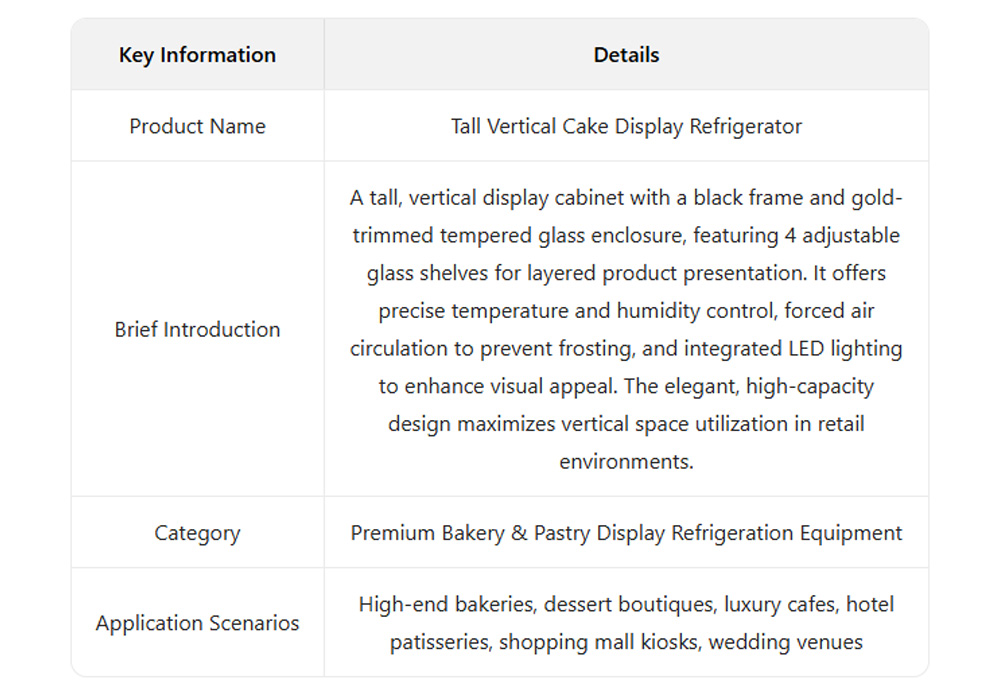Select the Product Name row label

click(x=197, y=126)
